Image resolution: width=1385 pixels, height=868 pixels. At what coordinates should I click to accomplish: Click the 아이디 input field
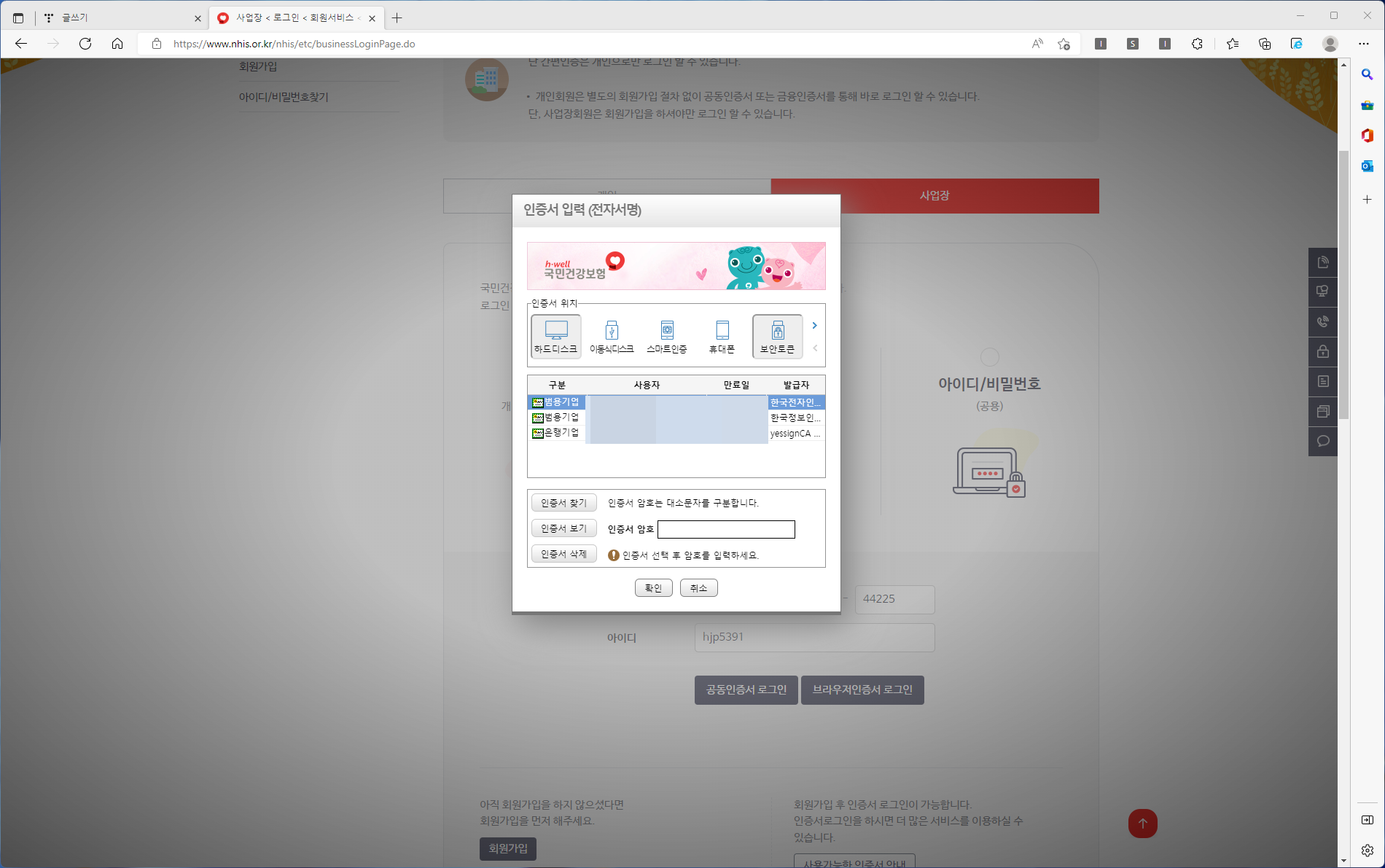click(x=814, y=637)
